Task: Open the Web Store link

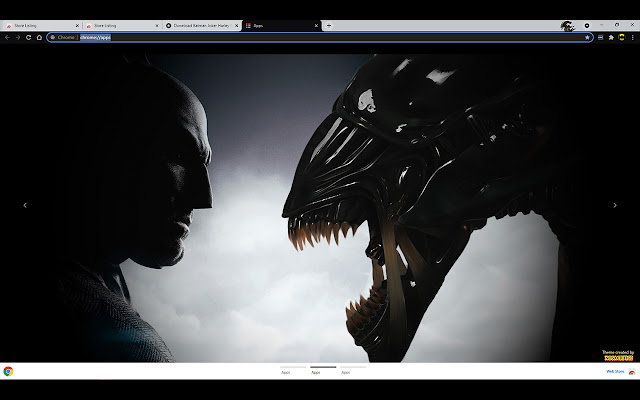Action: pyautogui.click(x=615, y=372)
